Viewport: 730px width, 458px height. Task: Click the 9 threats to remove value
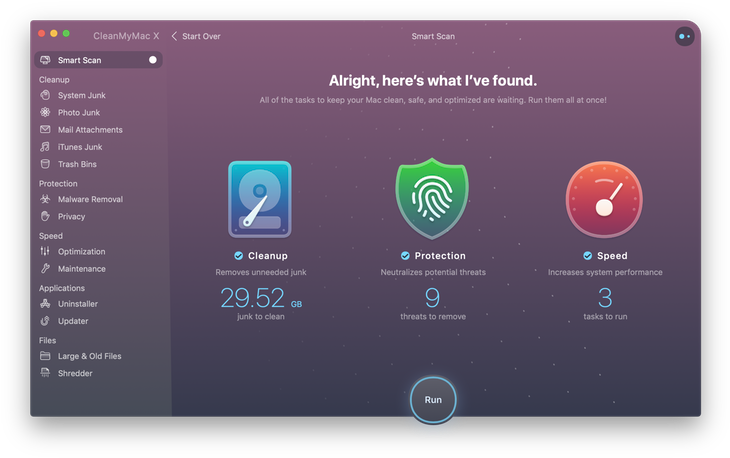coord(433,298)
